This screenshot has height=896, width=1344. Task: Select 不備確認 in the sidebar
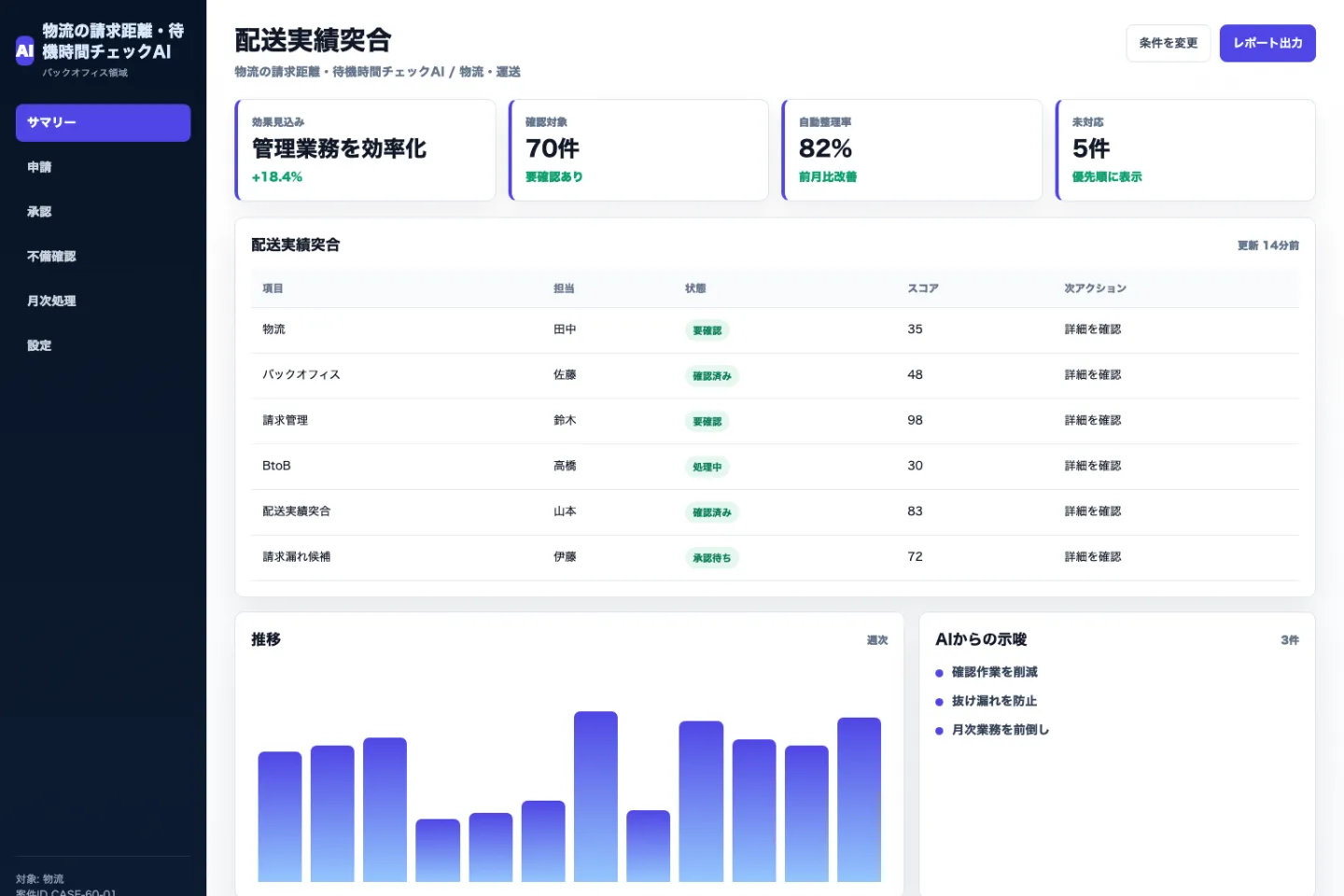click(x=103, y=257)
